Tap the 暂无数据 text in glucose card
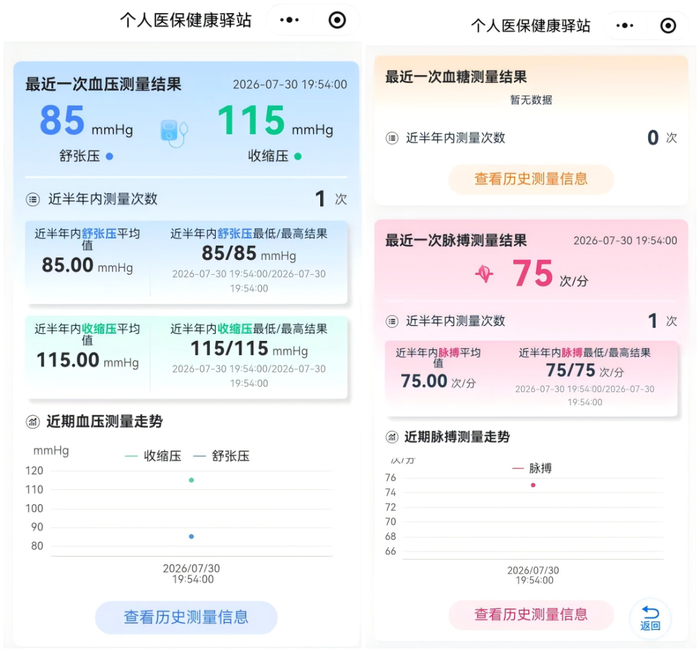 (531, 100)
